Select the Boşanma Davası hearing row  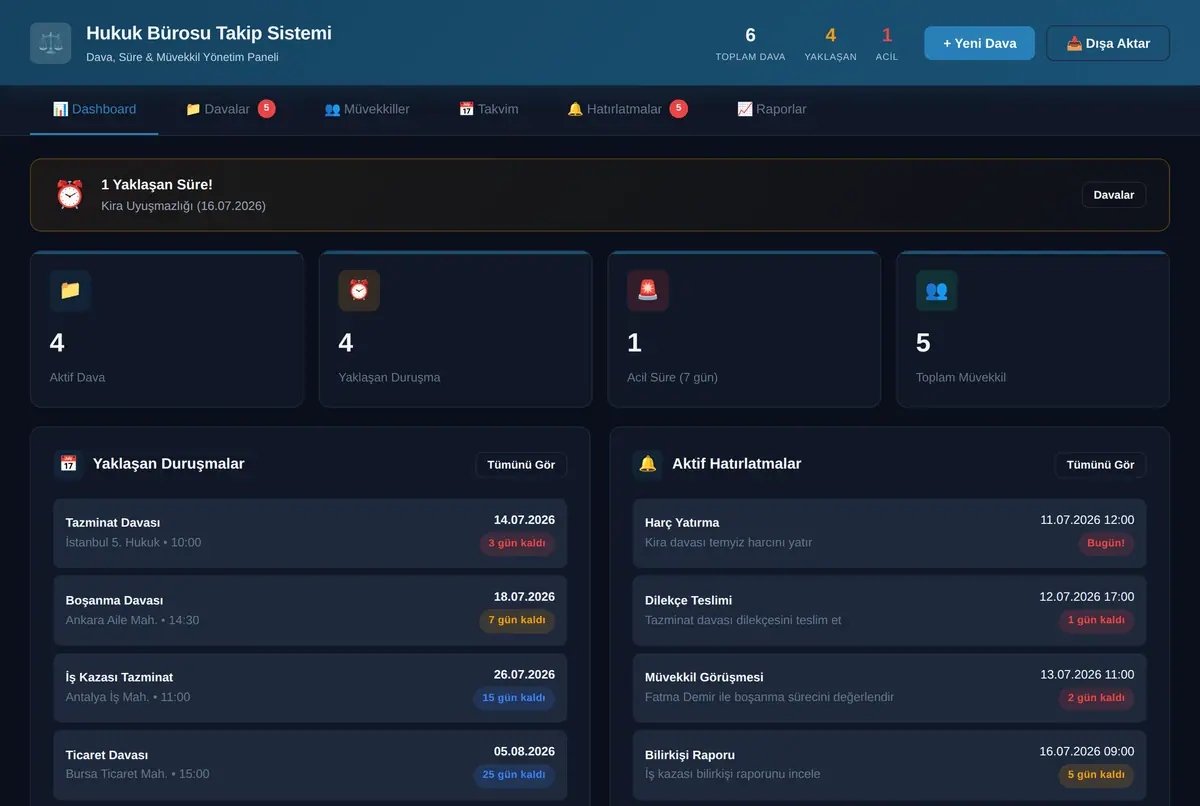[310, 610]
